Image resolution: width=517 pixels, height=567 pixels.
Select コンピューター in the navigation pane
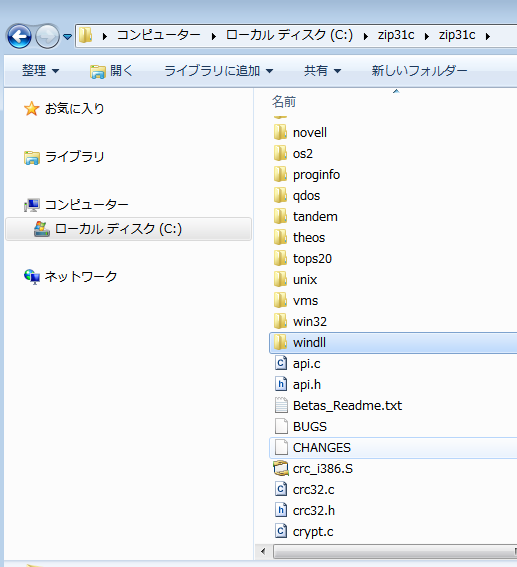pyautogui.click(x=87, y=205)
